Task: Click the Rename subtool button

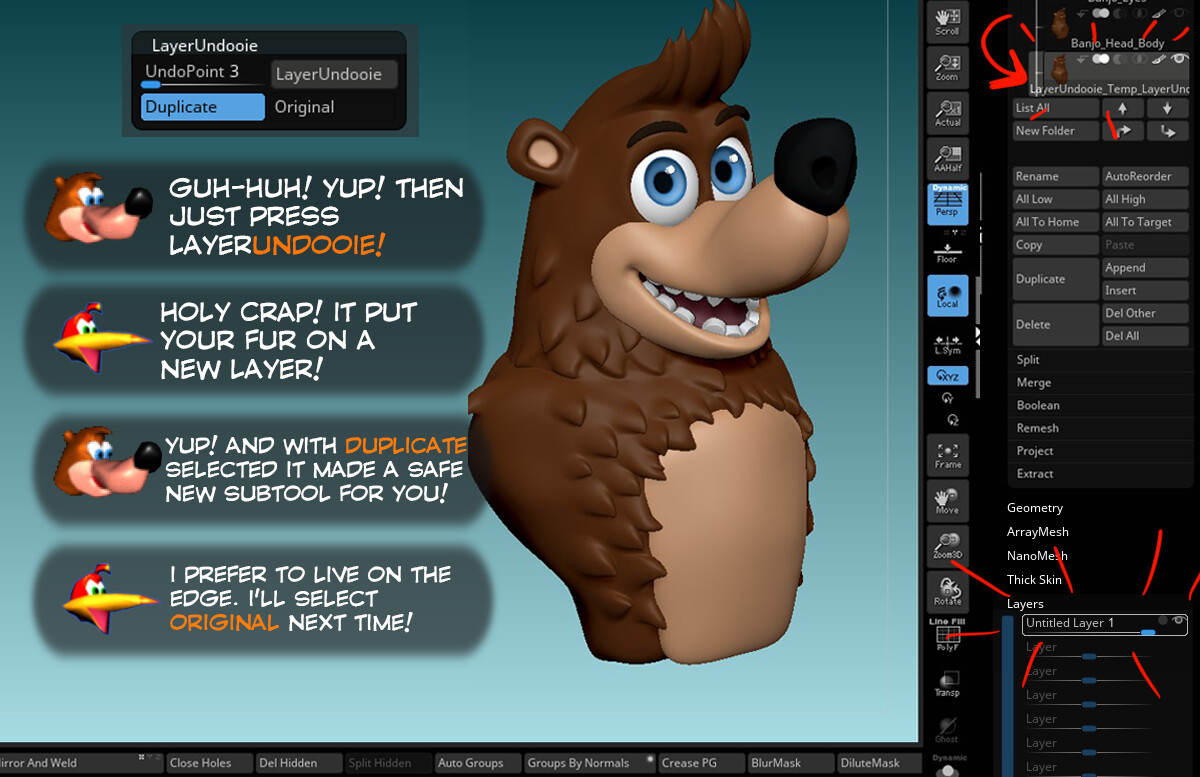Action: (1056, 176)
